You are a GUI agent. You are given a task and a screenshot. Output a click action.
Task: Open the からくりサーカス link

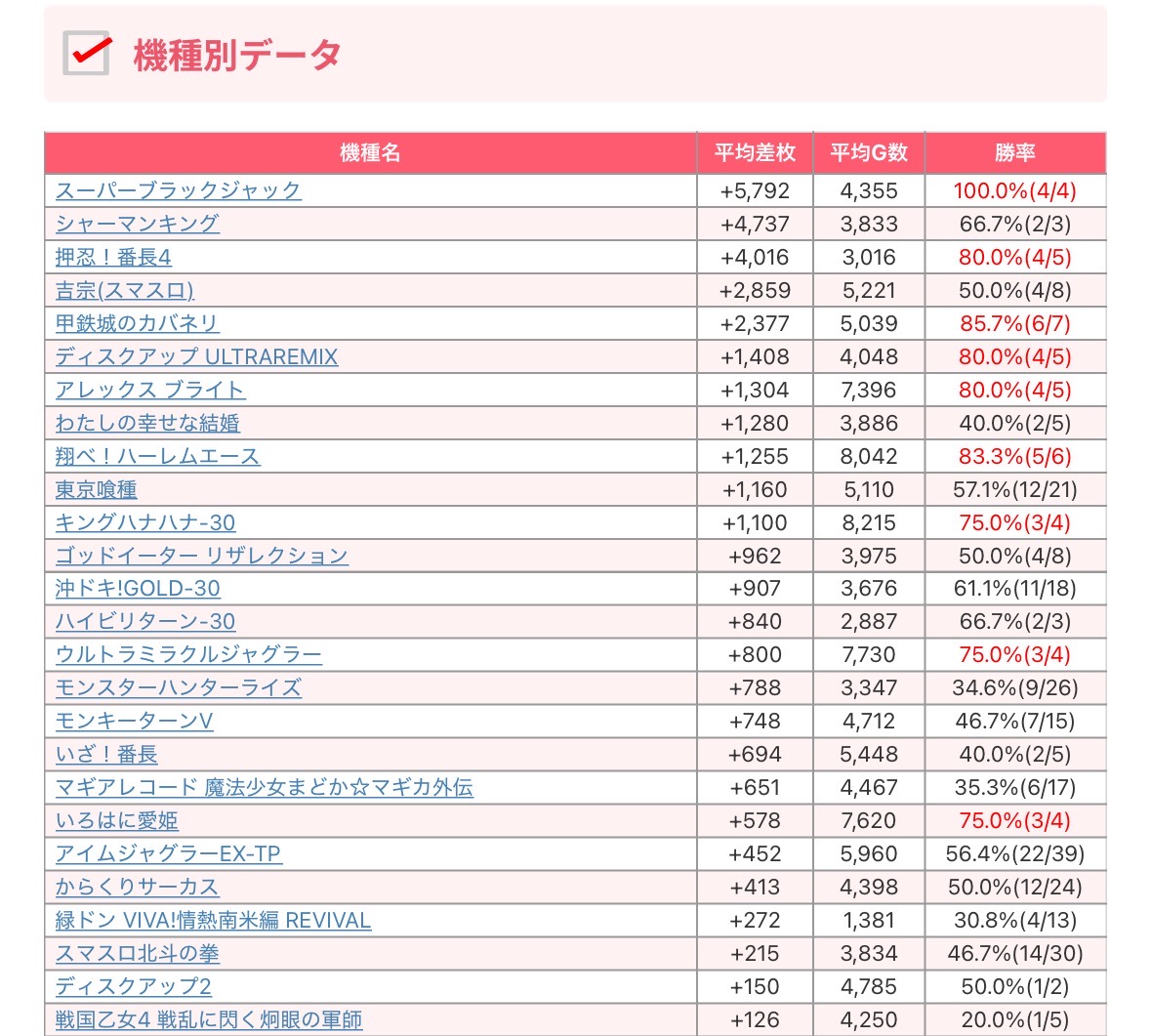click(x=138, y=887)
